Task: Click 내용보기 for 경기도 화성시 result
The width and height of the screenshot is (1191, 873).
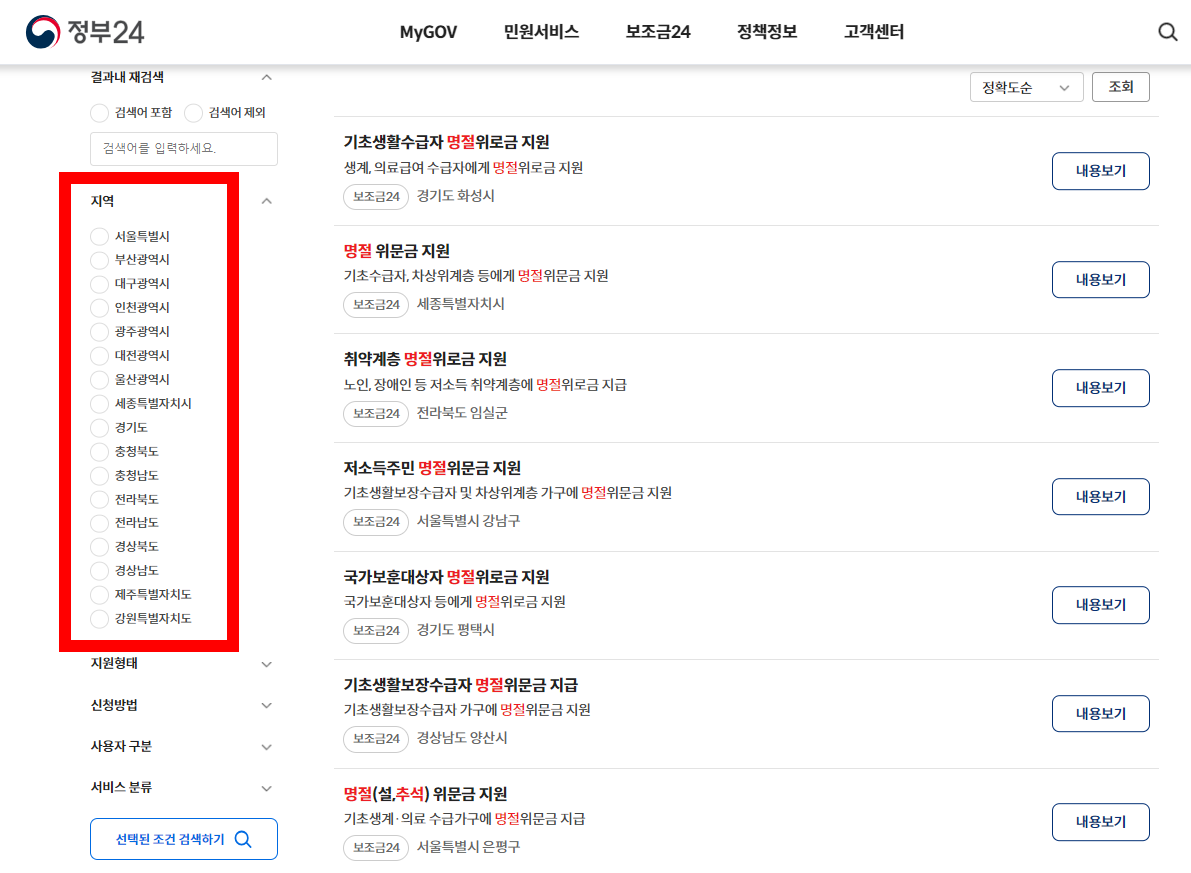Action: pos(1101,171)
